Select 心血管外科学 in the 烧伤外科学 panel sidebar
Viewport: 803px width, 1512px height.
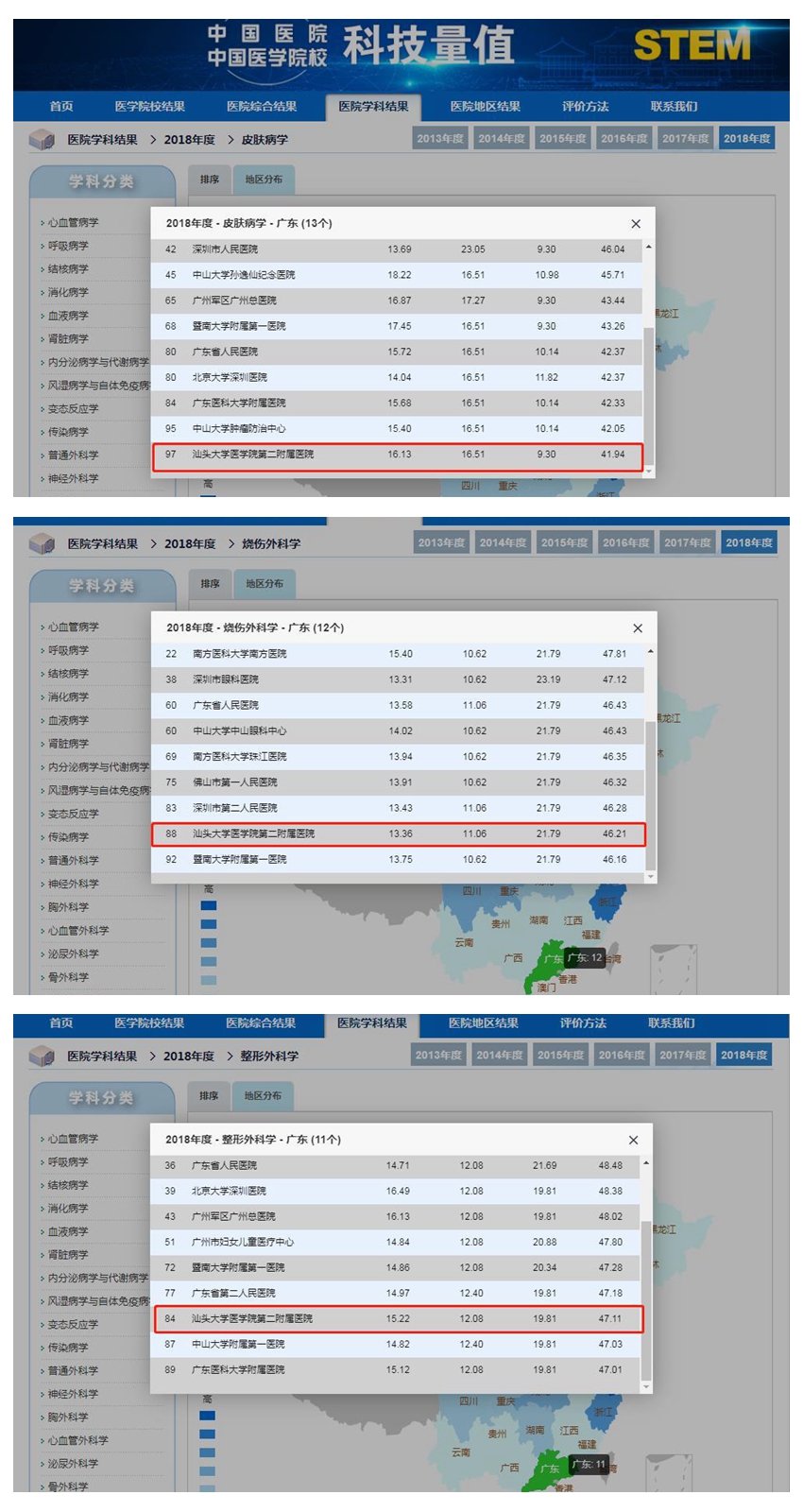point(78,931)
